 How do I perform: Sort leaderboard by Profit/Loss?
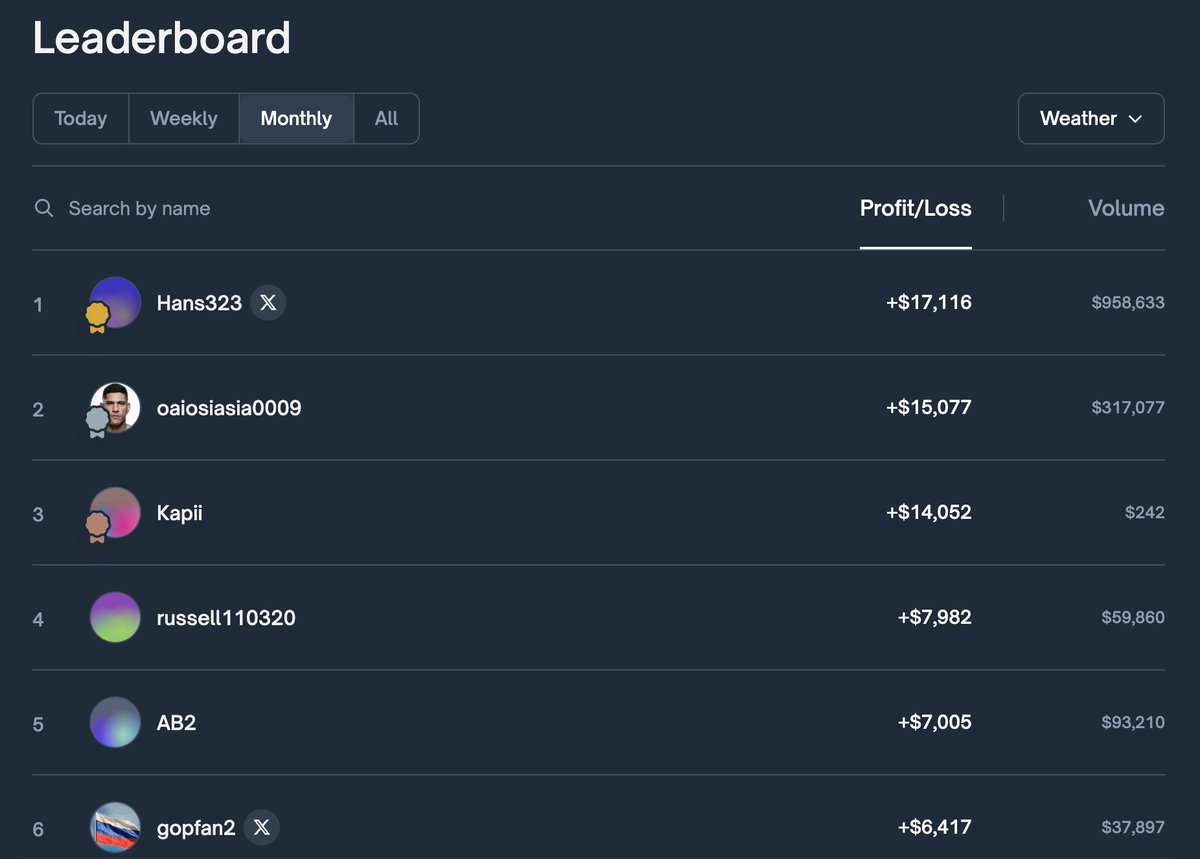[915, 208]
